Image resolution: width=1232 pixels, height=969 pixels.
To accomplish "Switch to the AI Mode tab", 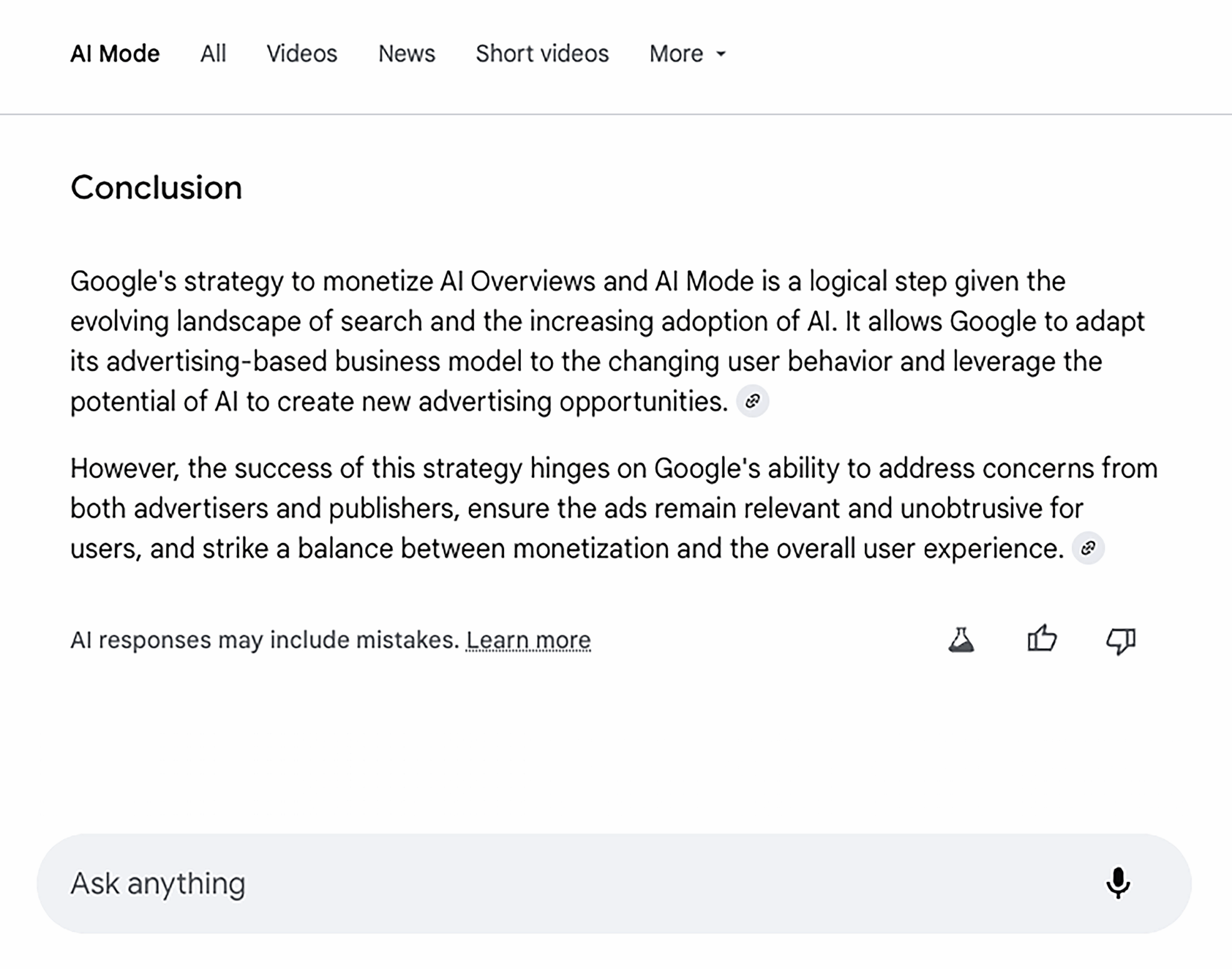I will 115,54.
